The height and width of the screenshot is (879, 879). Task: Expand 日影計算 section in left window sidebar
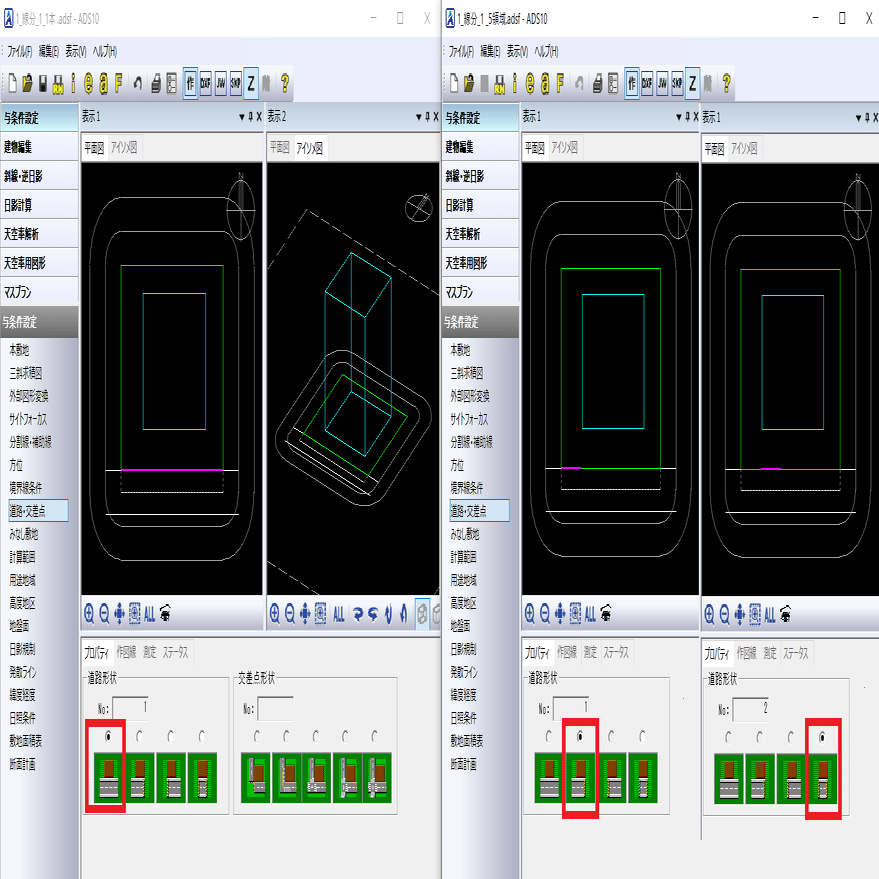click(39, 205)
